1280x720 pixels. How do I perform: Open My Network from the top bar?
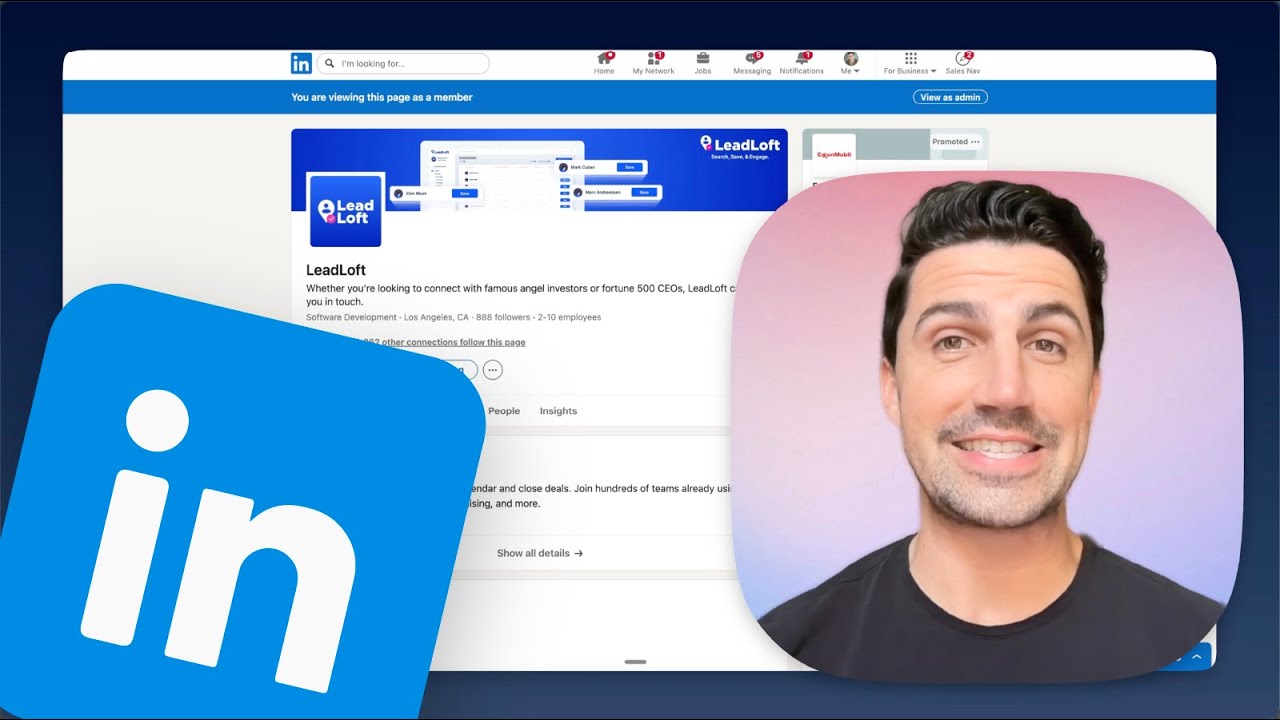tap(653, 63)
